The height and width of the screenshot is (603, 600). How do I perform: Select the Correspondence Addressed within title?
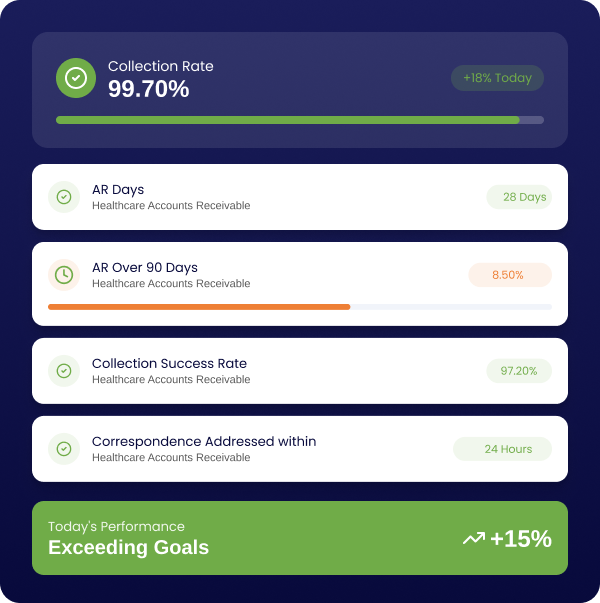coord(204,441)
